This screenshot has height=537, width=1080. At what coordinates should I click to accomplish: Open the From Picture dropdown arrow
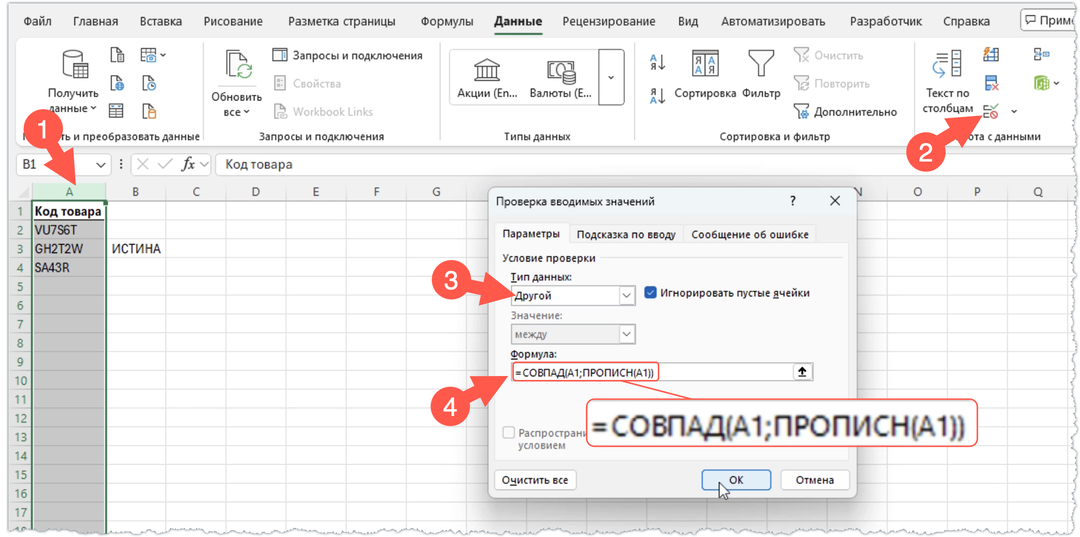click(163, 55)
